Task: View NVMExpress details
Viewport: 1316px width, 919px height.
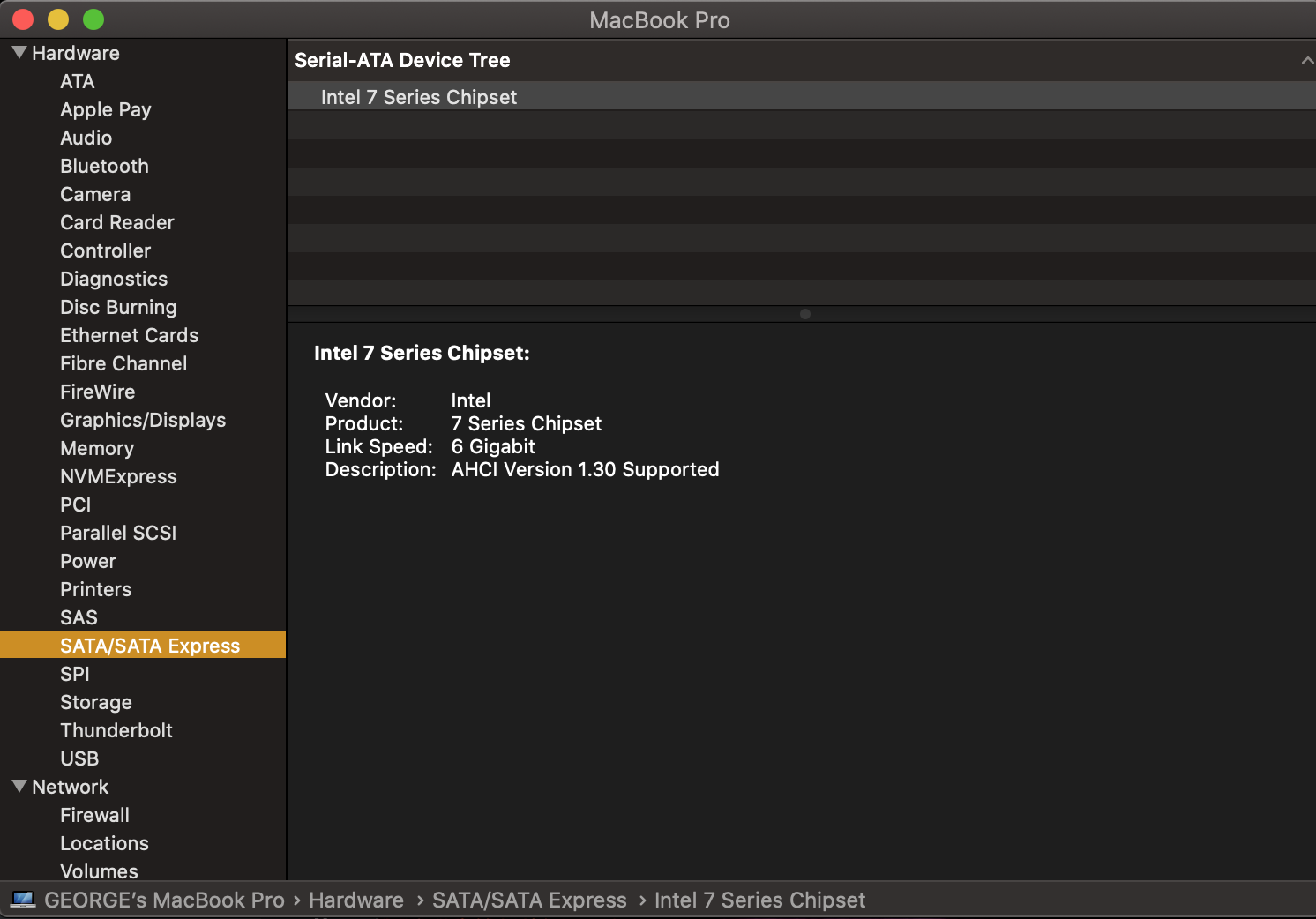Action: [119, 476]
